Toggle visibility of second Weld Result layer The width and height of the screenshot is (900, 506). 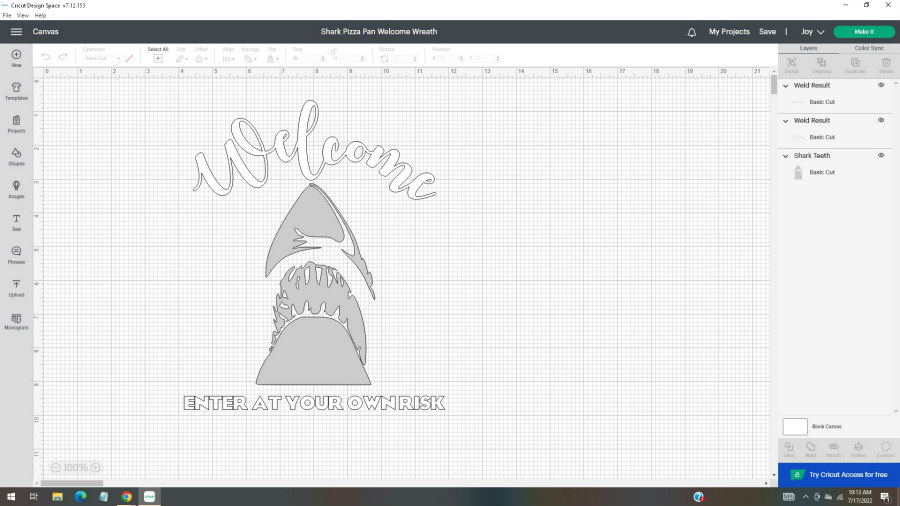[x=881, y=120]
